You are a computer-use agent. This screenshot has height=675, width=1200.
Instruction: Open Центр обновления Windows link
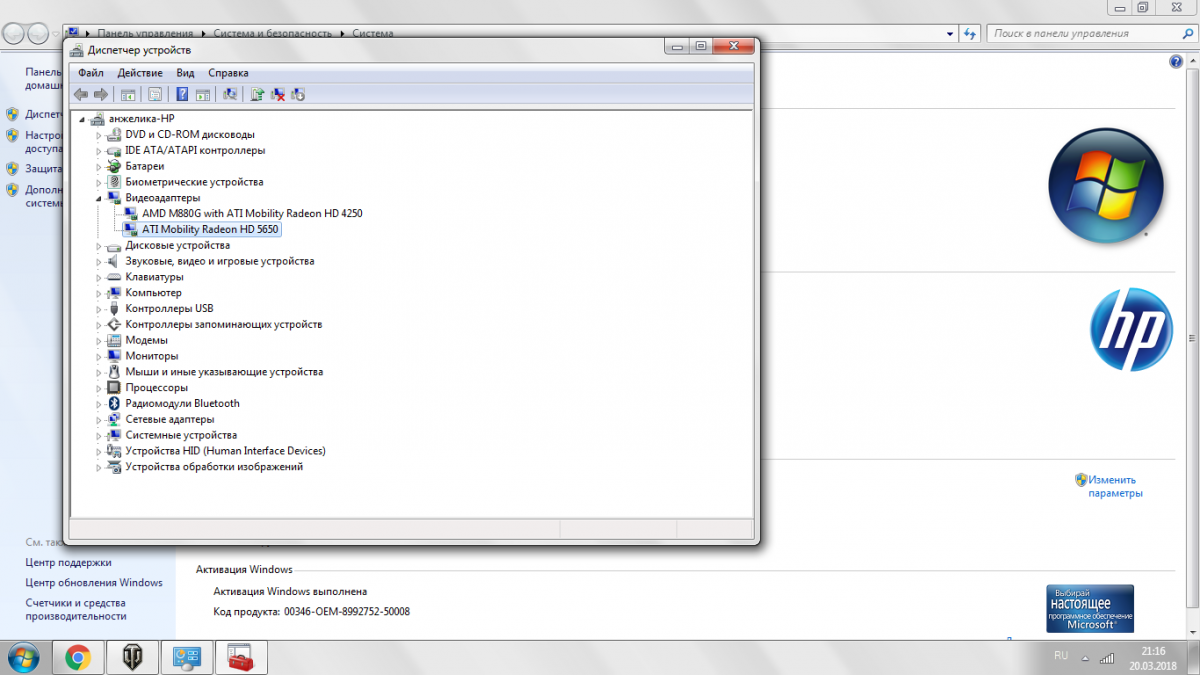[x=94, y=582]
